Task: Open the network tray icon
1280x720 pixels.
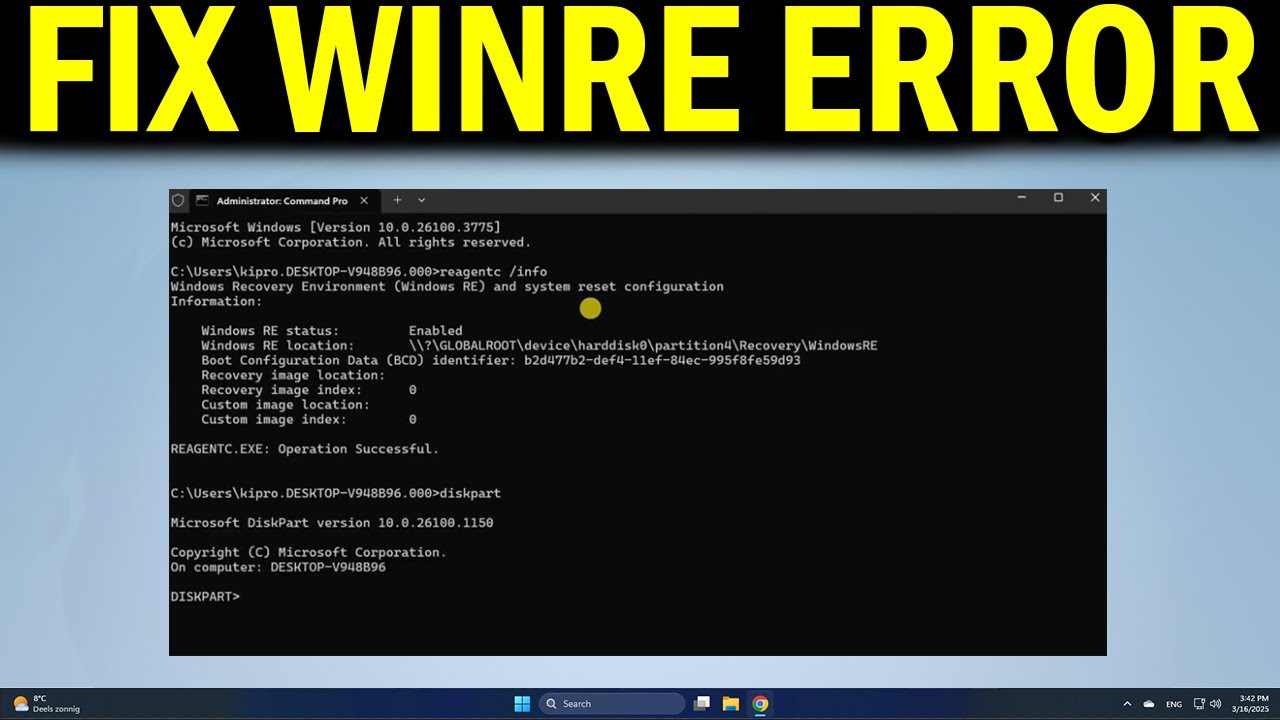Action: (1200, 704)
